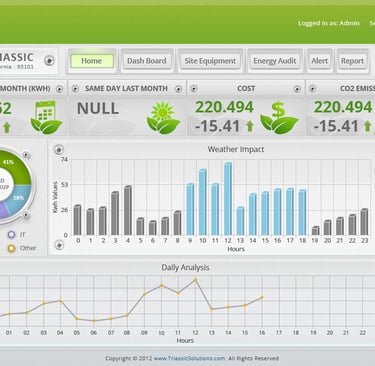Click the bottom-left knob of Weather Impact chart
Image resolution: width=375 pixels, height=366 pixels.
(59, 245)
